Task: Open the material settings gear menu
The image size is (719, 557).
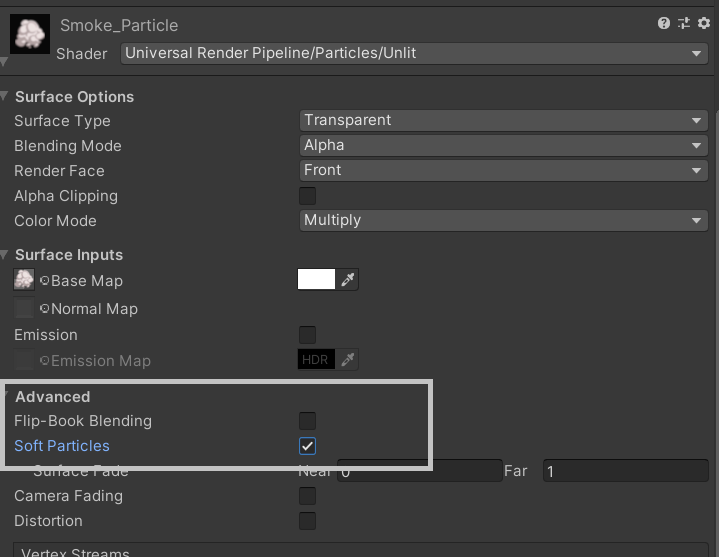Action: 704,23
